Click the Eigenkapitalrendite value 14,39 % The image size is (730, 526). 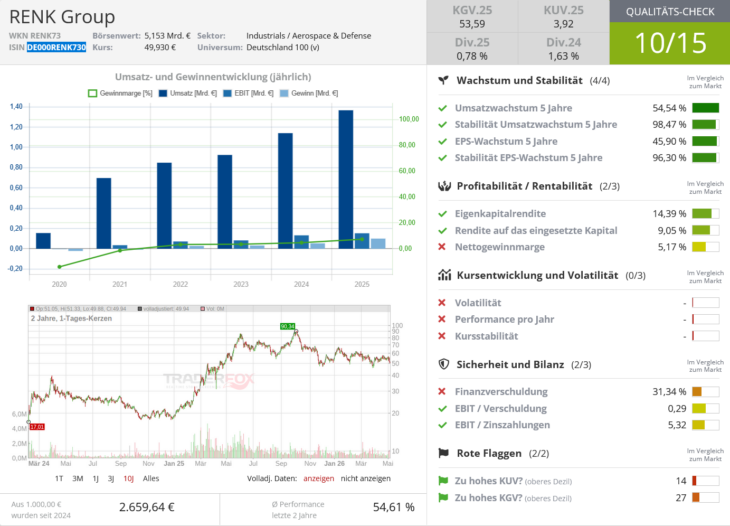click(669, 214)
